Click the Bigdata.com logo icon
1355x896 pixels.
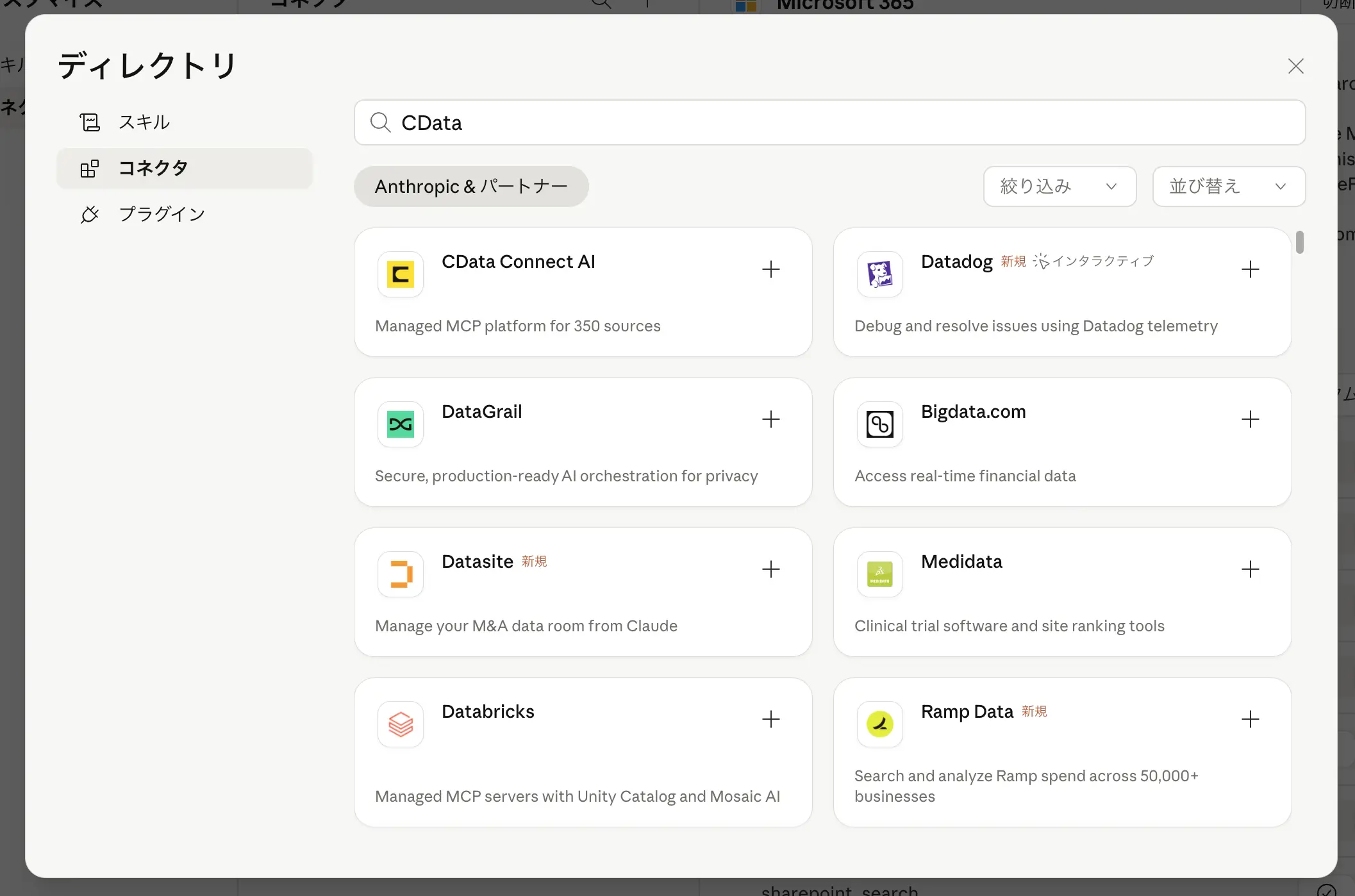pos(880,424)
